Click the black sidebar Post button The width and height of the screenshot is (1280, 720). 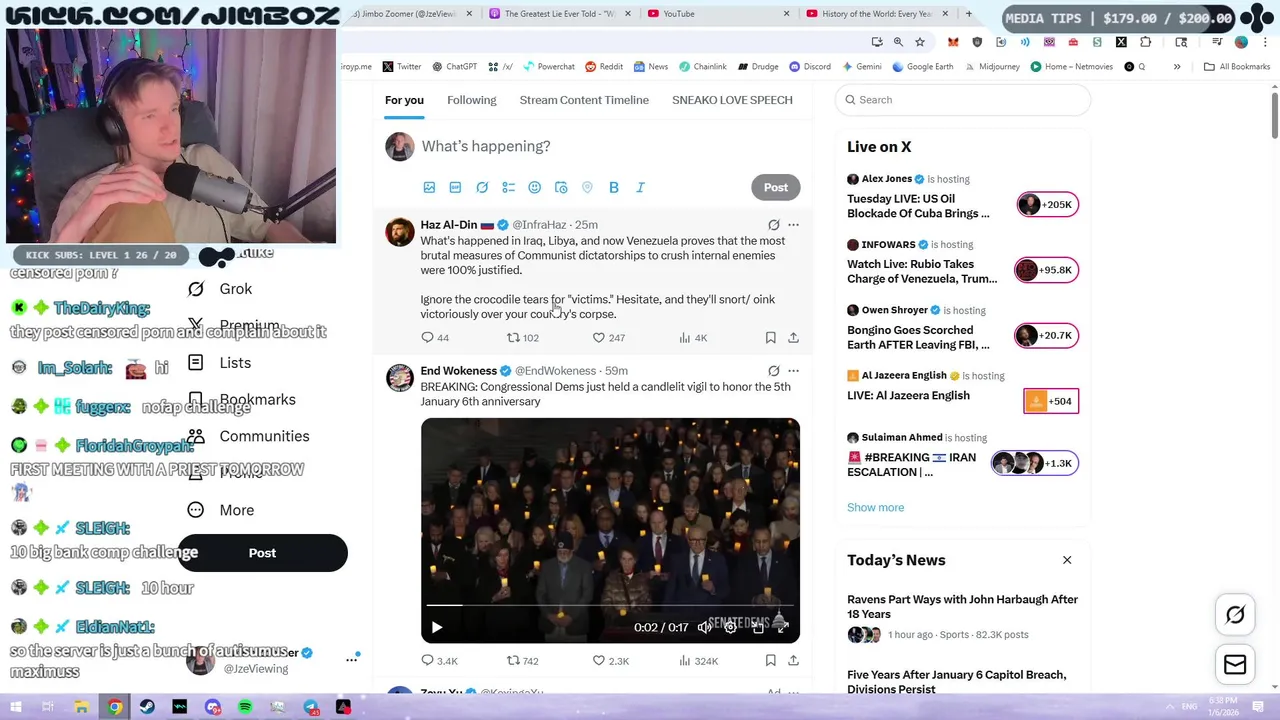tap(262, 553)
